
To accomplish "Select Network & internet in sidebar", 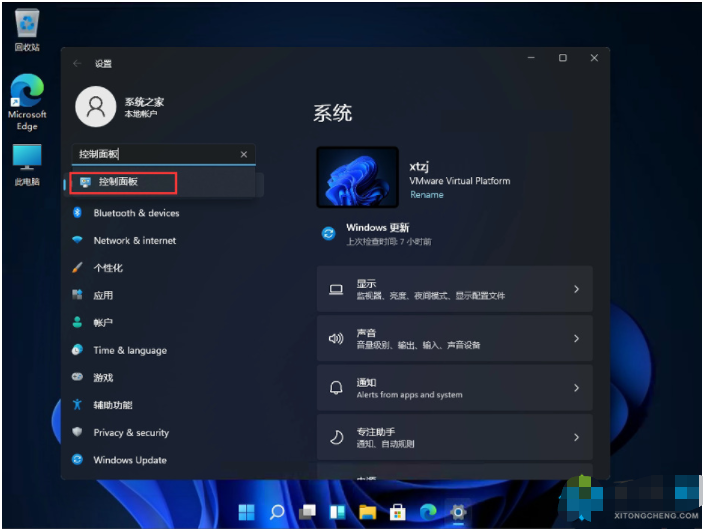I will click(134, 241).
